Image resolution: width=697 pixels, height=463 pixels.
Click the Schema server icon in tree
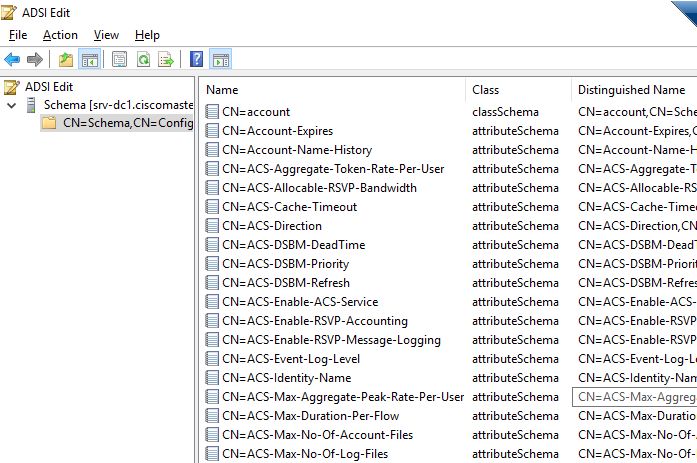pos(31,105)
